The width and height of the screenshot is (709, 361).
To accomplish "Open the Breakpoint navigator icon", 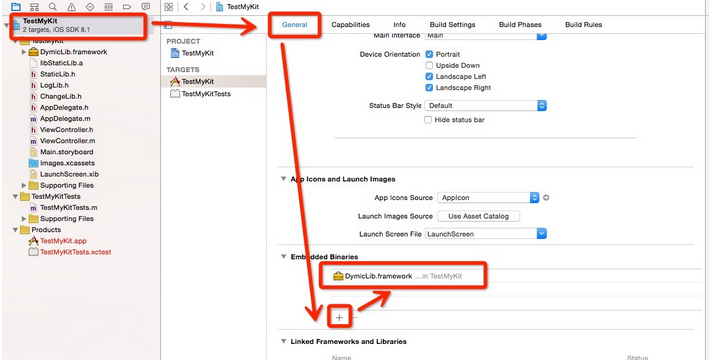I will (127, 7).
